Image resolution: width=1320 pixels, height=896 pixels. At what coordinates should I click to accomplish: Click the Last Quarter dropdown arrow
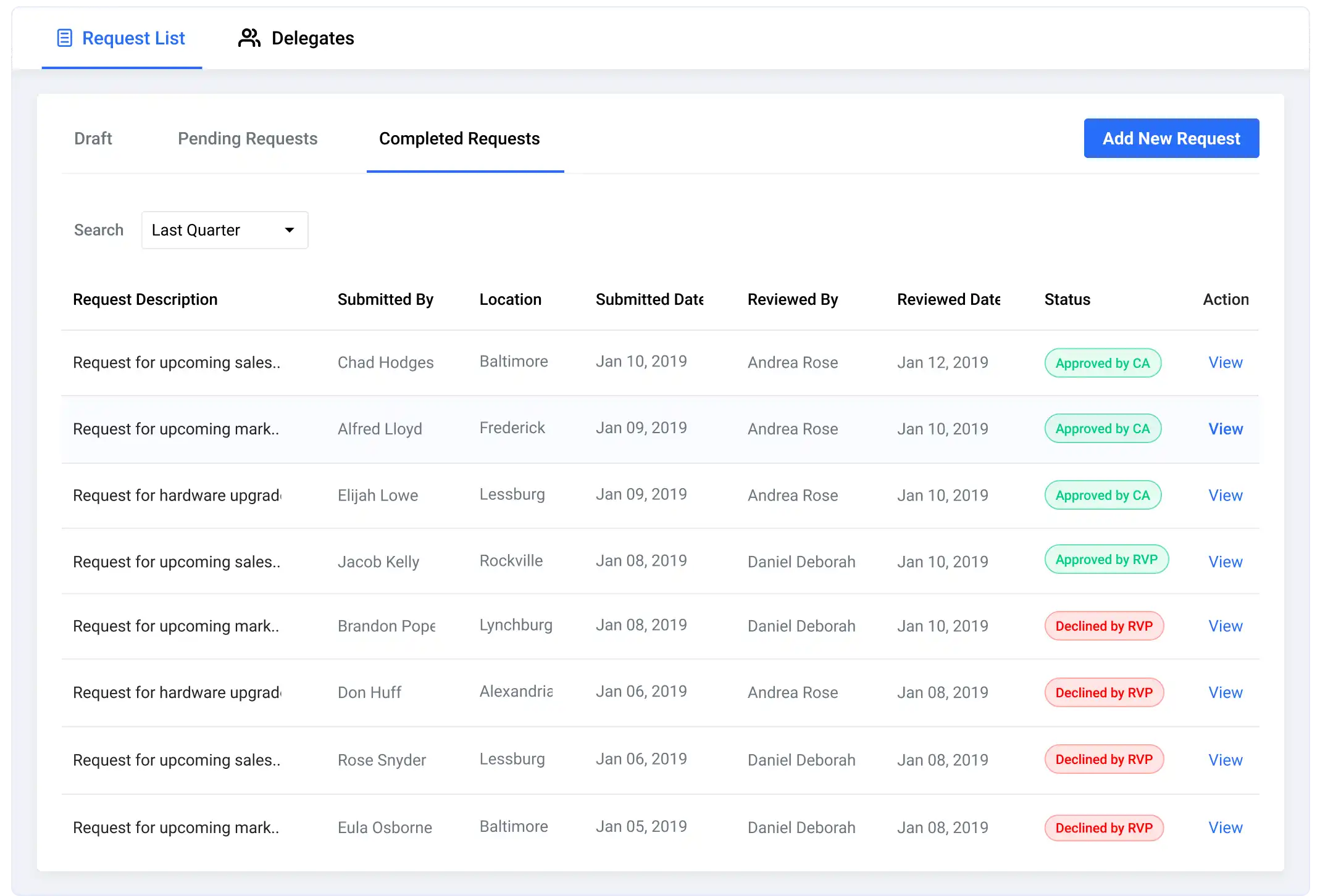(x=289, y=230)
